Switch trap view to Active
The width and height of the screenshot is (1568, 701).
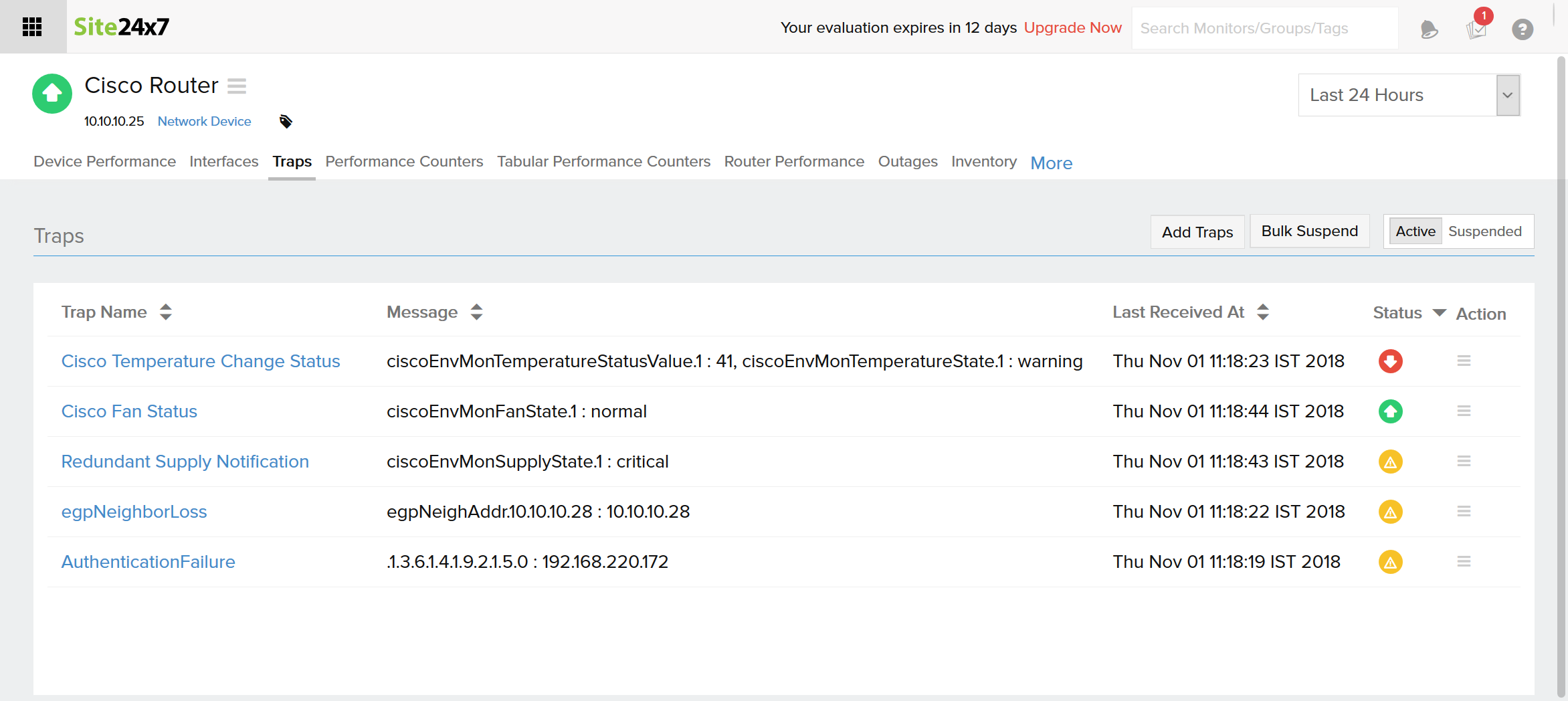pyautogui.click(x=1415, y=231)
